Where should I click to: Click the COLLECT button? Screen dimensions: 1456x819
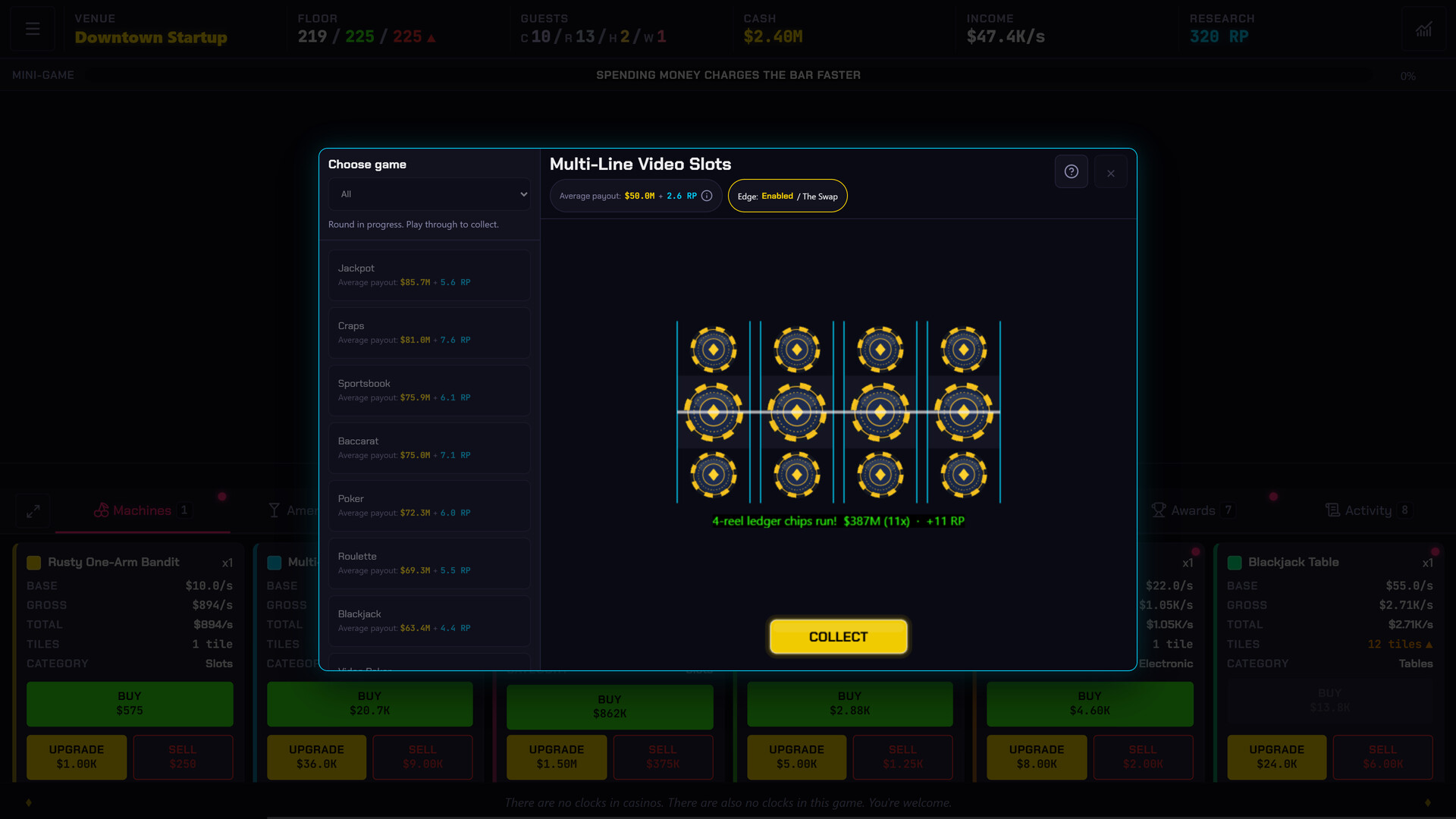838,636
